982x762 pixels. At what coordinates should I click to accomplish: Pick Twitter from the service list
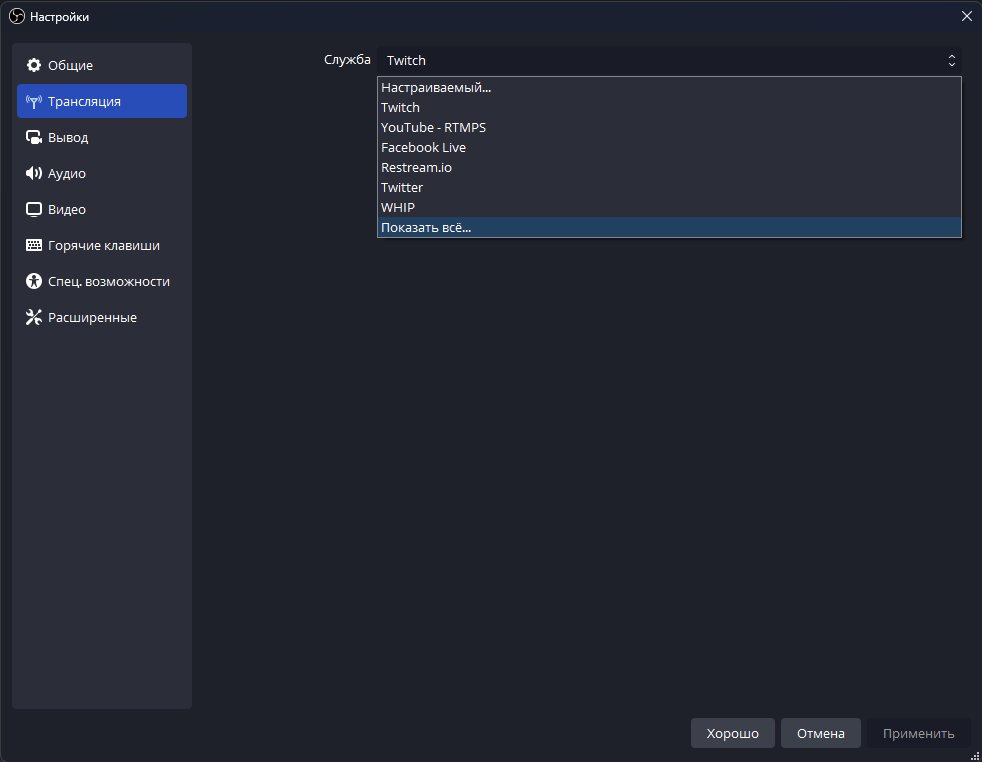(669, 188)
